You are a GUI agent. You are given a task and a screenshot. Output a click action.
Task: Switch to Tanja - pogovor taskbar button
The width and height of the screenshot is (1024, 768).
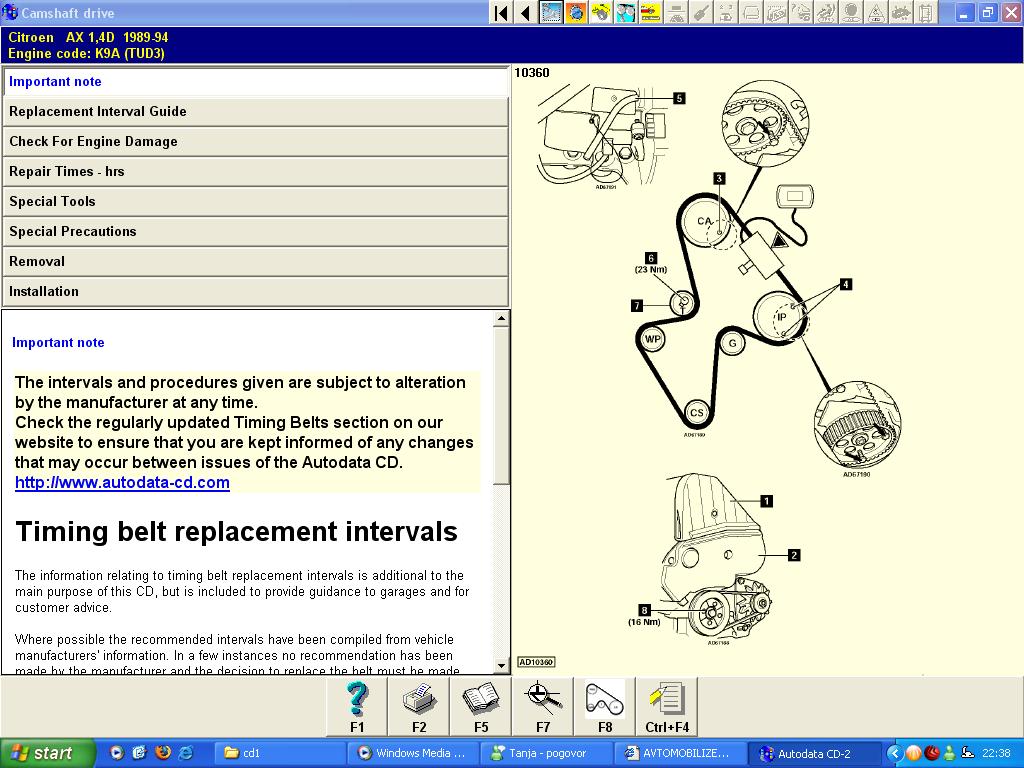click(547, 753)
